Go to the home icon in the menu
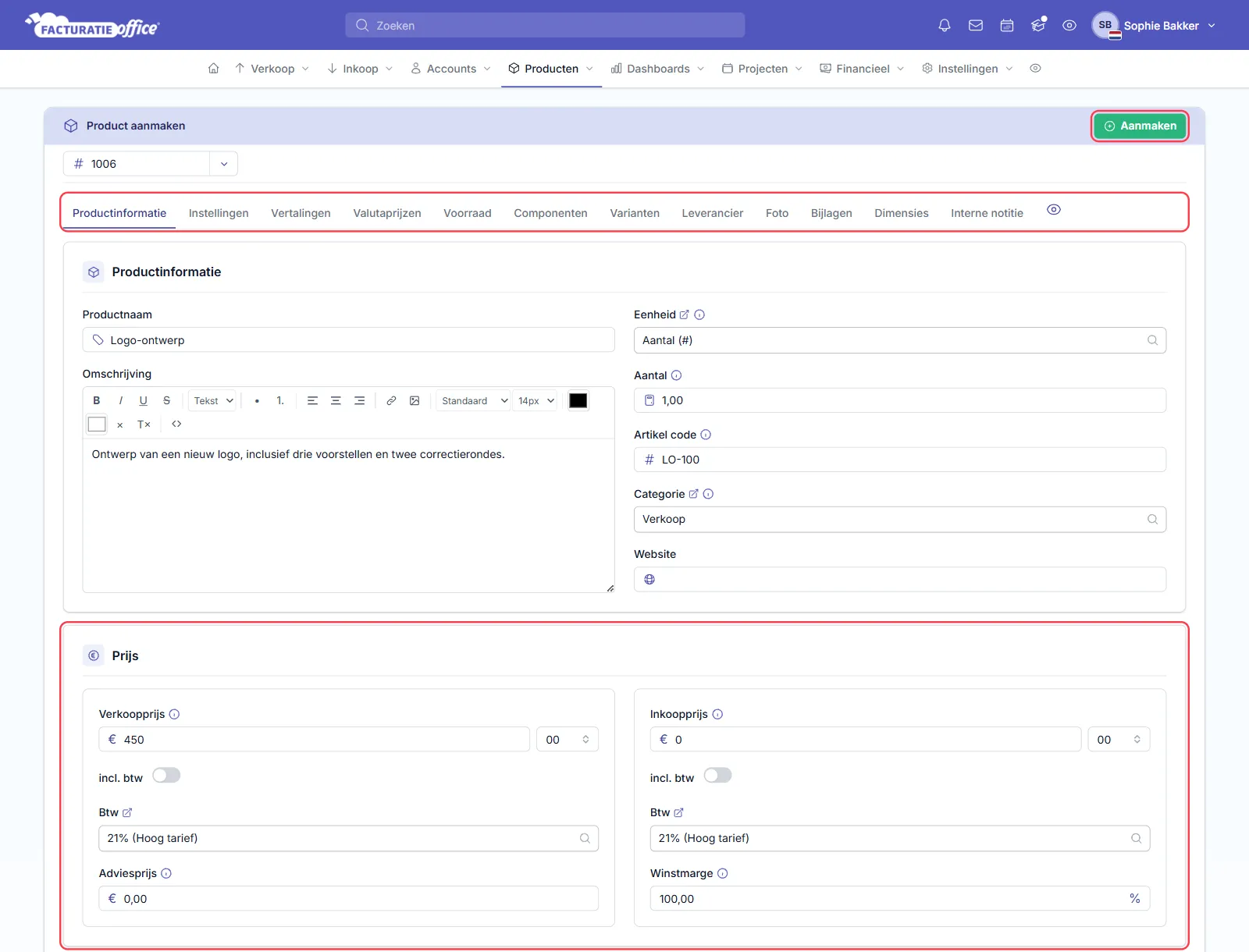 tap(213, 69)
